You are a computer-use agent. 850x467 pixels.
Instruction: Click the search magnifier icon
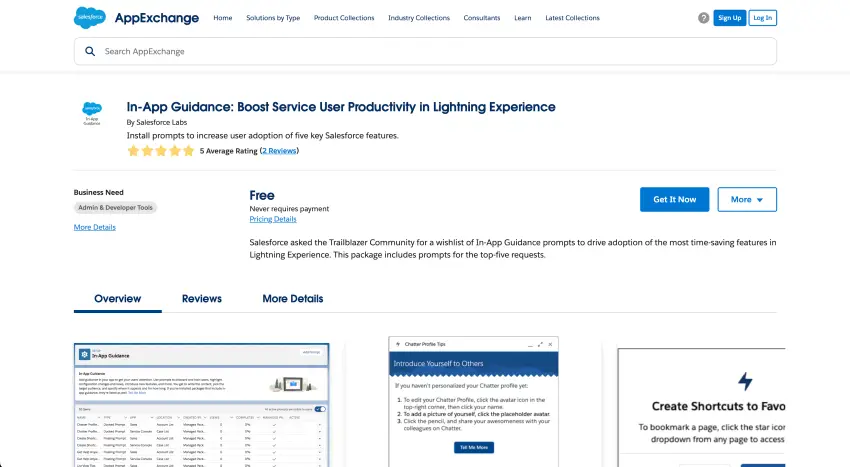(90, 51)
